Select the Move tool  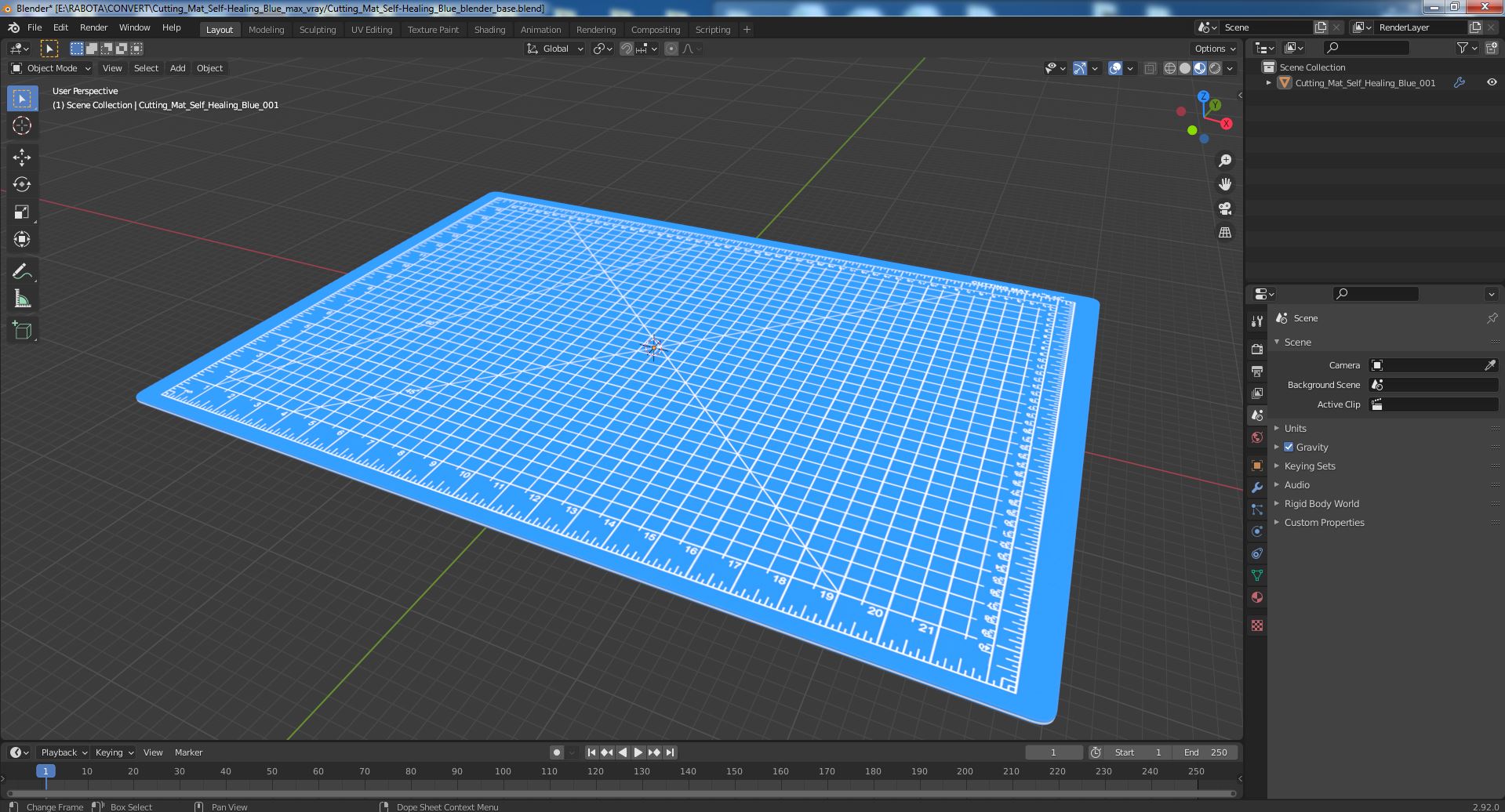(x=22, y=158)
